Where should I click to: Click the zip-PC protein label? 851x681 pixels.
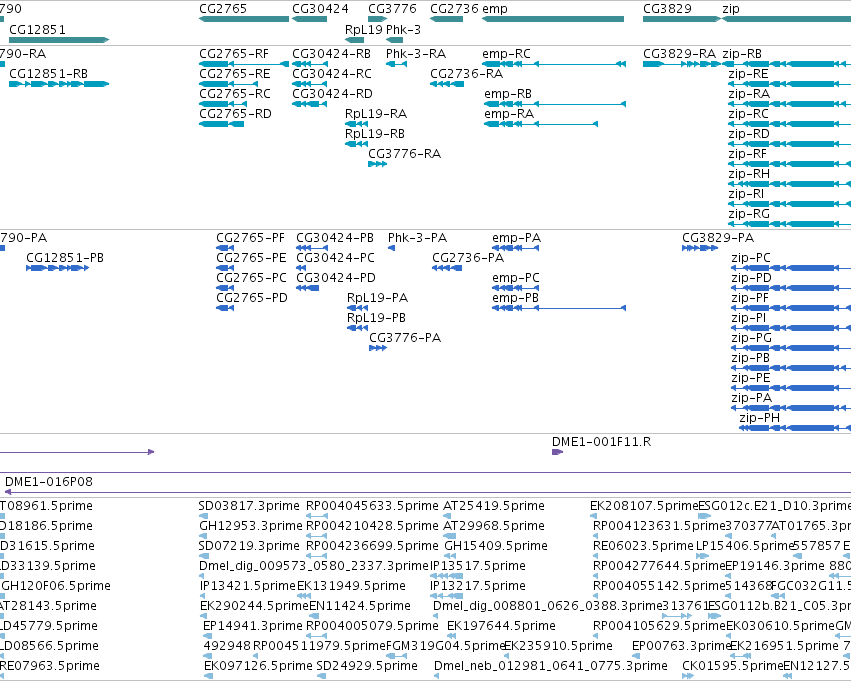[x=751, y=258]
